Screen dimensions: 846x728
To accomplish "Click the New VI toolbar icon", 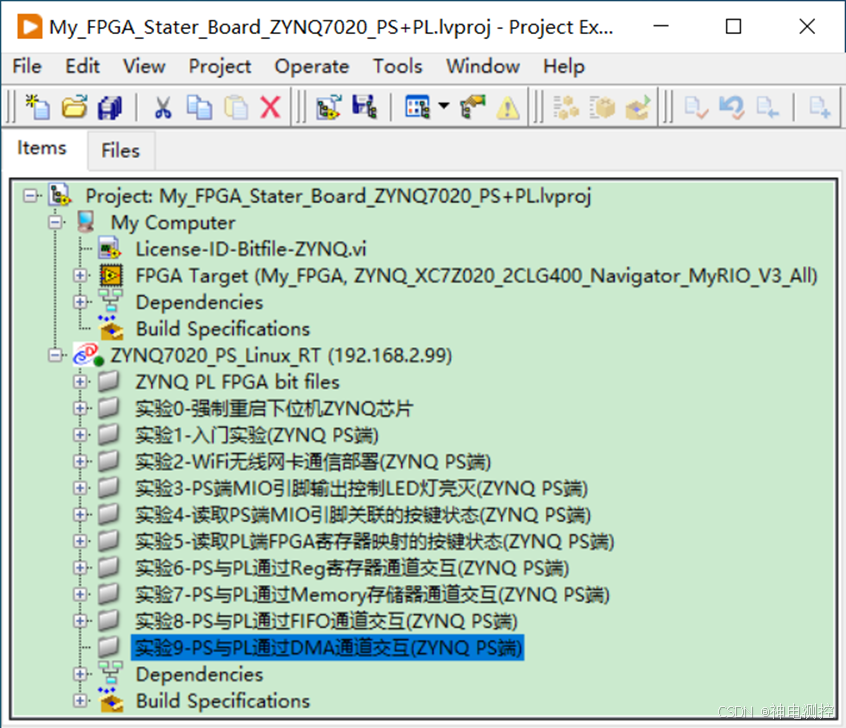I will click(37, 106).
